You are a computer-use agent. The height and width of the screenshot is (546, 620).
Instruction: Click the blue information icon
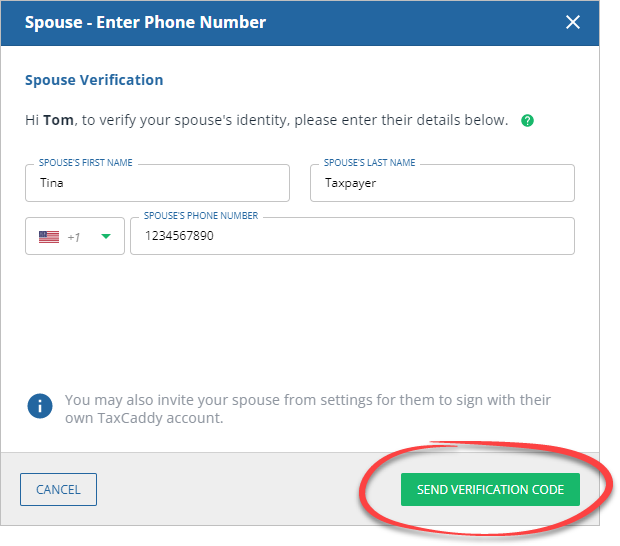click(x=39, y=406)
